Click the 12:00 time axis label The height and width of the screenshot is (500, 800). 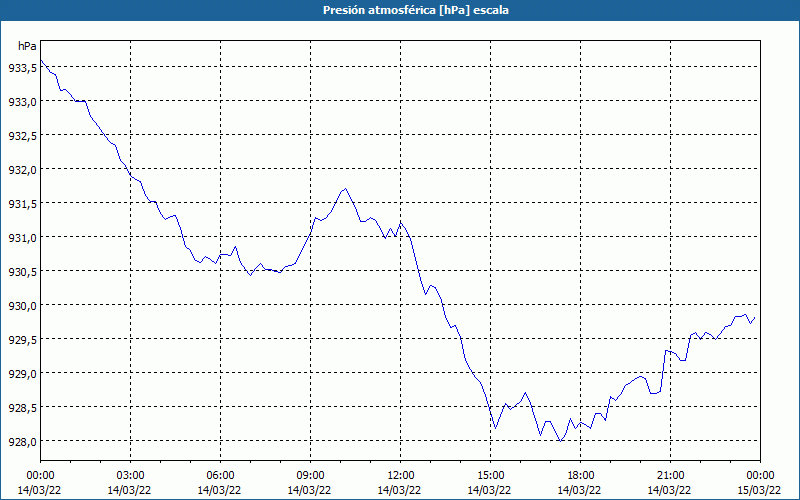[401, 476]
